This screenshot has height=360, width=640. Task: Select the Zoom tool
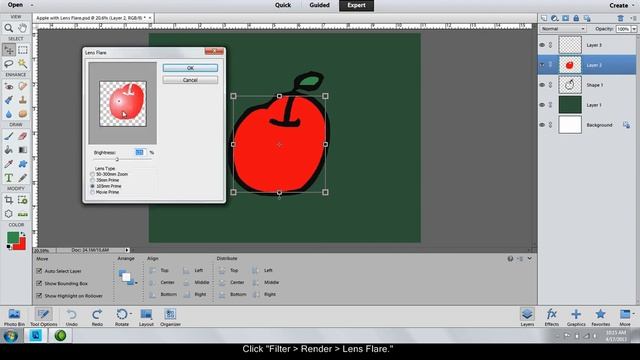pos(9,28)
